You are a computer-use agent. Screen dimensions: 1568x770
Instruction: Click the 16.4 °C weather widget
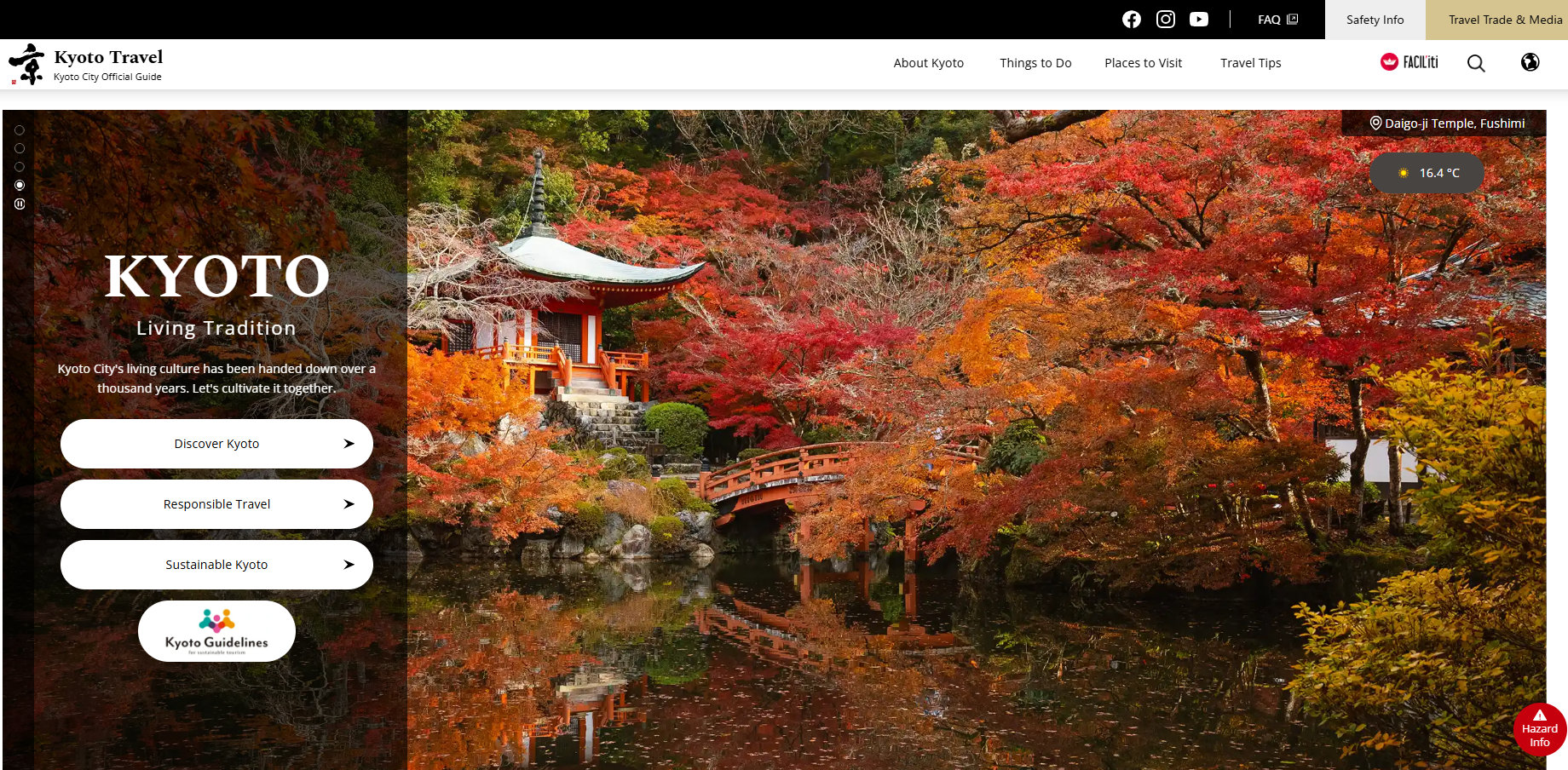[1427, 173]
